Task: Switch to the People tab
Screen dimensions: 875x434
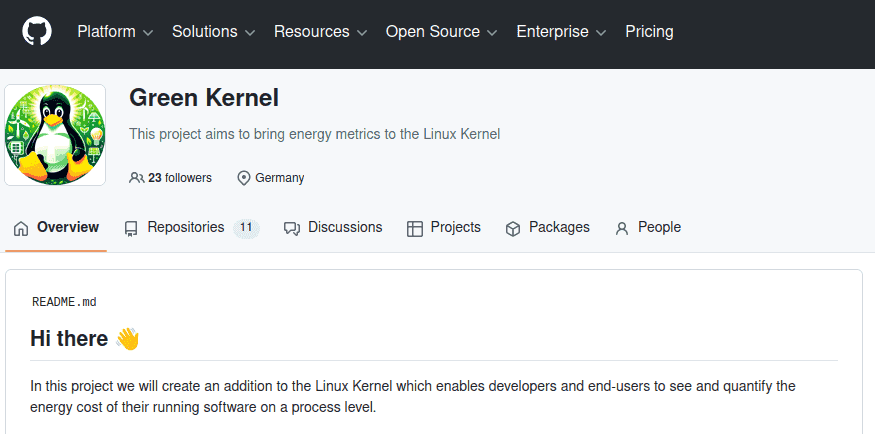Action: point(648,228)
